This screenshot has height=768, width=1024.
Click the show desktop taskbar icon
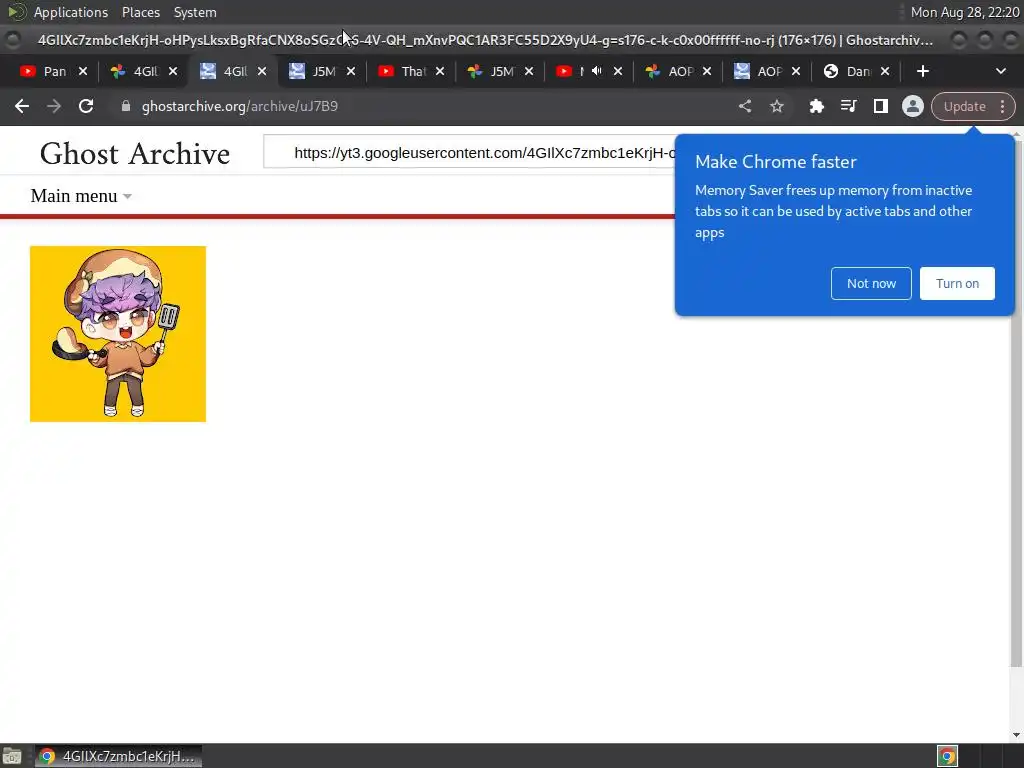(x=12, y=757)
